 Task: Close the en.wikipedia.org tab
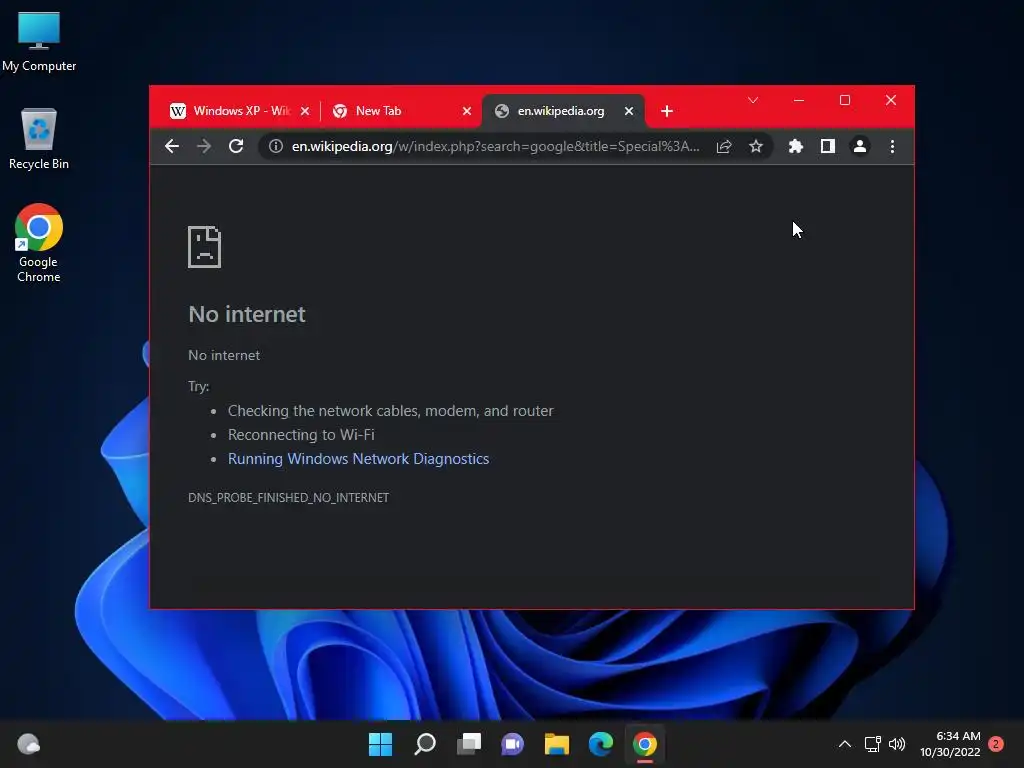click(x=629, y=111)
